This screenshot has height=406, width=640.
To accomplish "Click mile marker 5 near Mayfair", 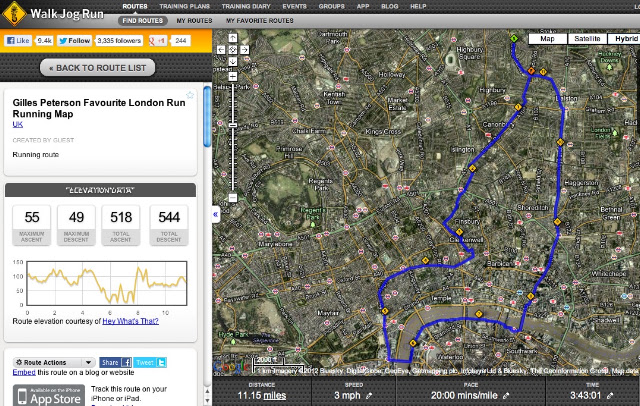I will [384, 311].
